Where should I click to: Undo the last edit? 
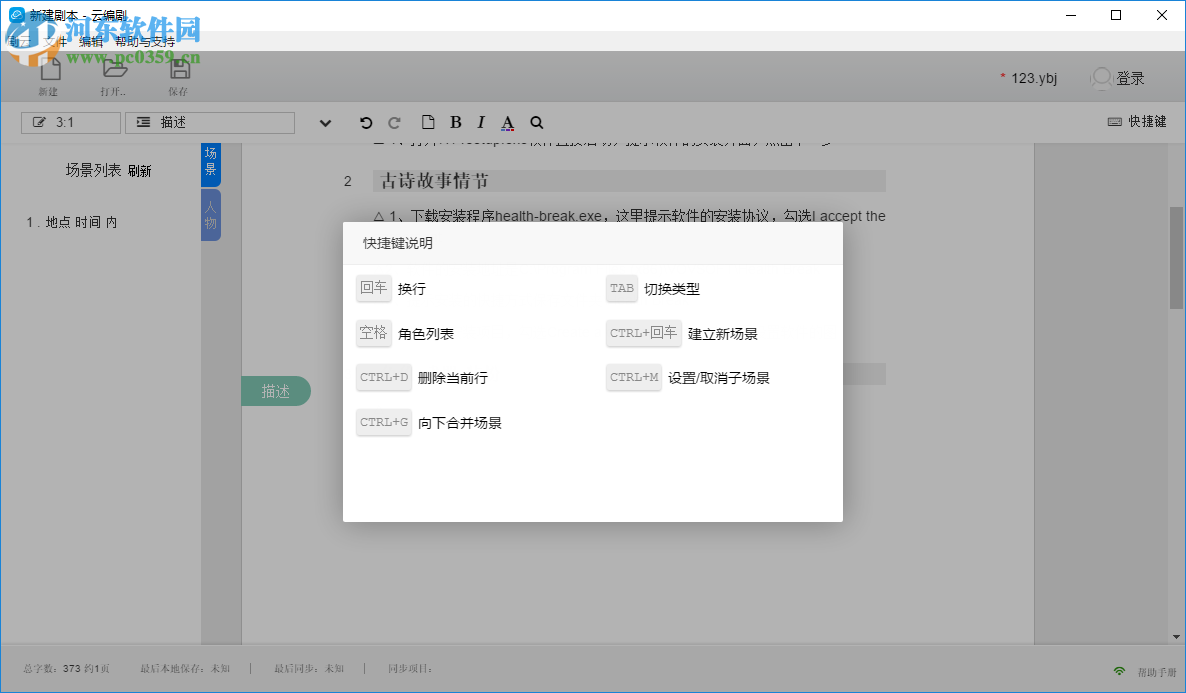coord(365,122)
